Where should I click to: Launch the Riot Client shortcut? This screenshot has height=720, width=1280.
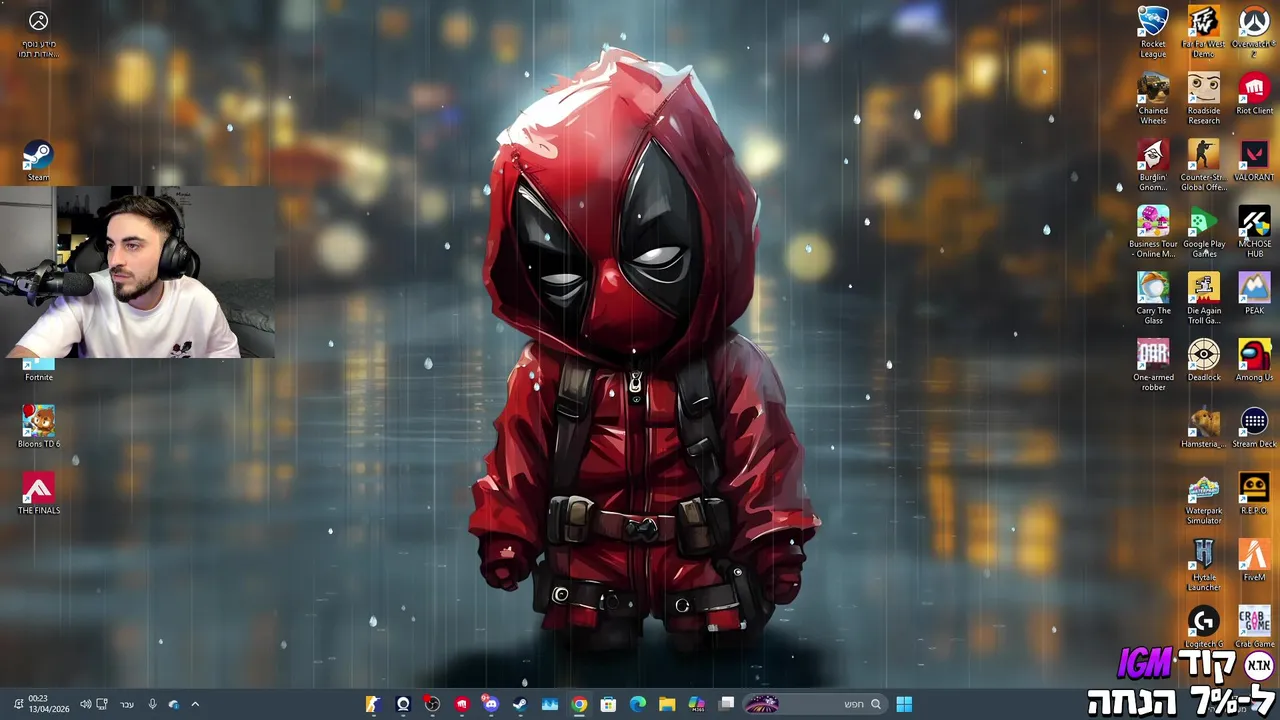1254,94
